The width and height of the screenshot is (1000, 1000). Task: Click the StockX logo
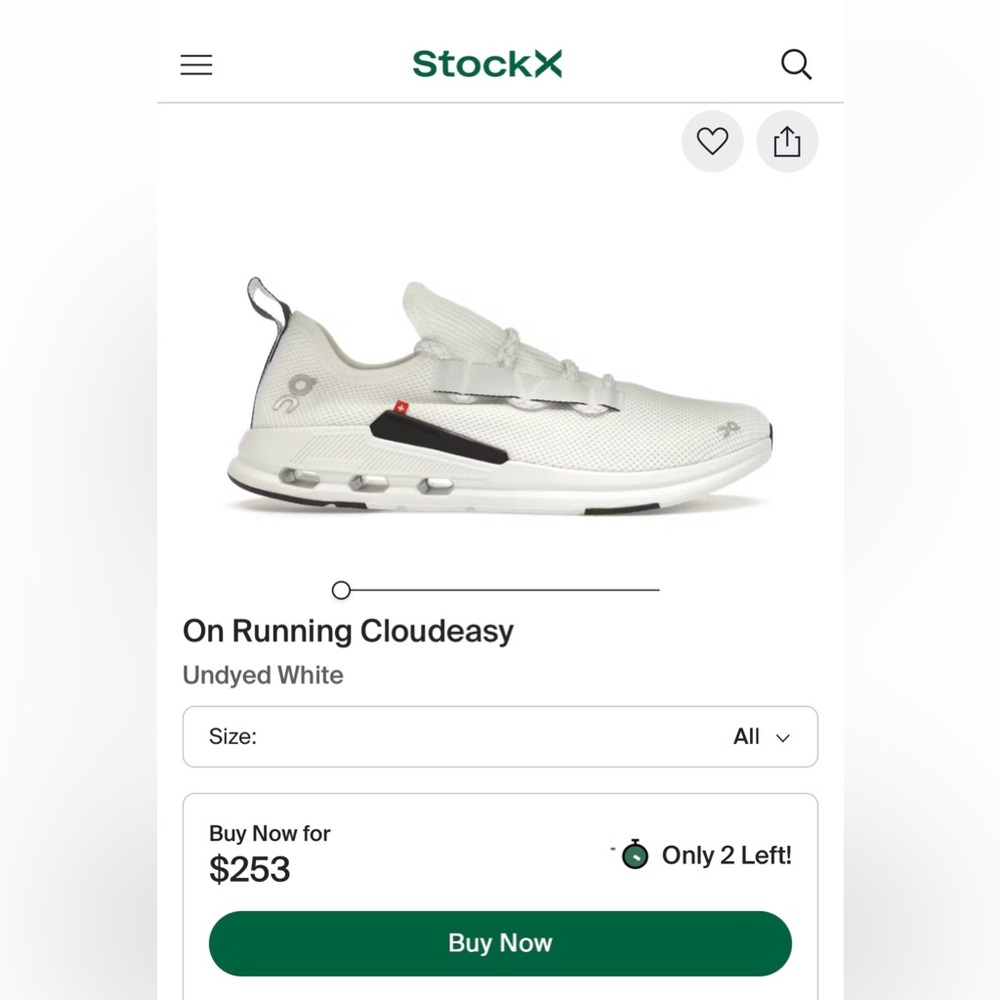pos(487,63)
